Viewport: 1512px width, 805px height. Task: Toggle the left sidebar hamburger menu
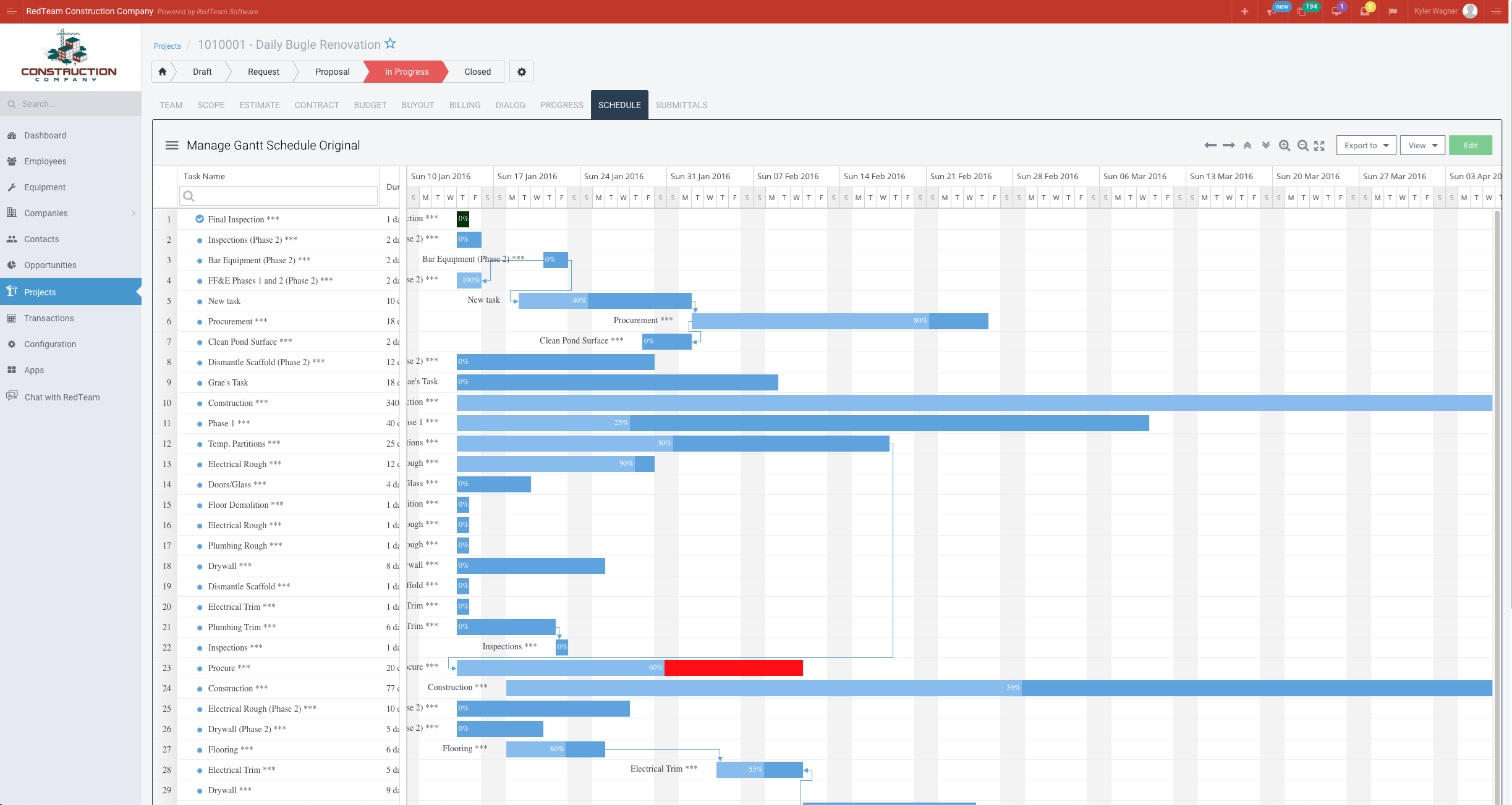(11, 11)
